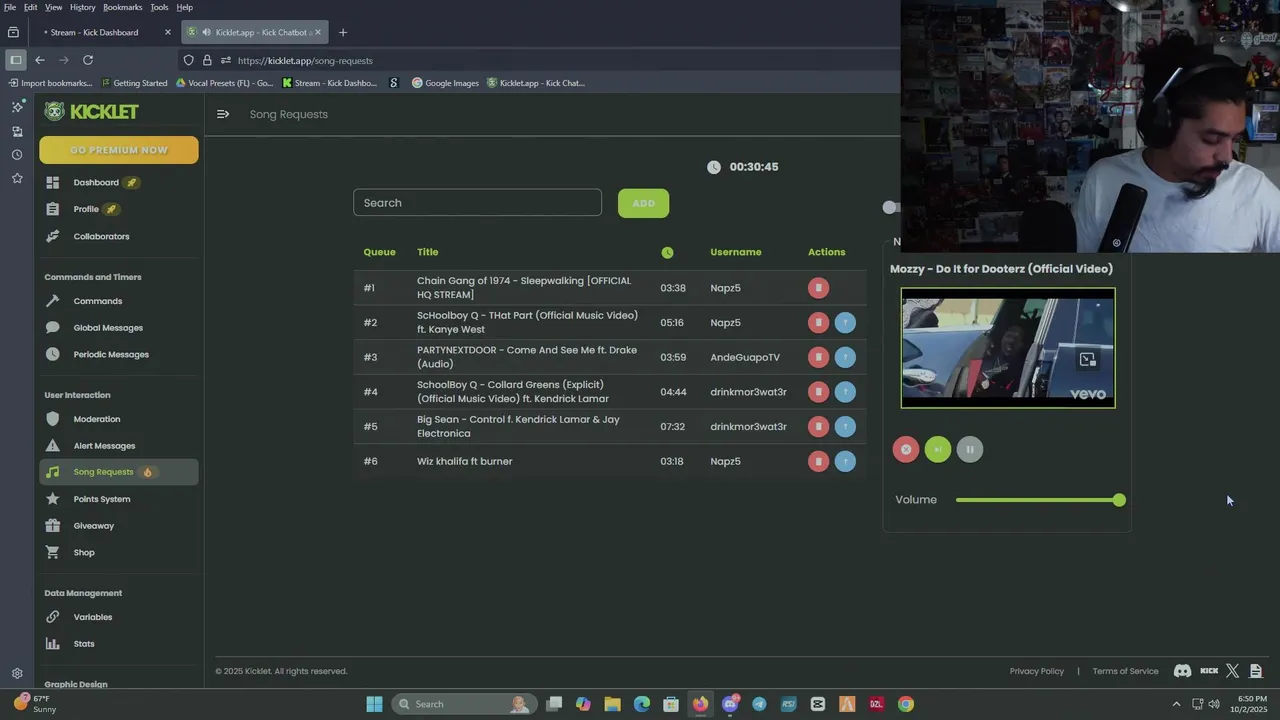Pause the current song playback
Screen dimensions: 1280x720
(970, 450)
